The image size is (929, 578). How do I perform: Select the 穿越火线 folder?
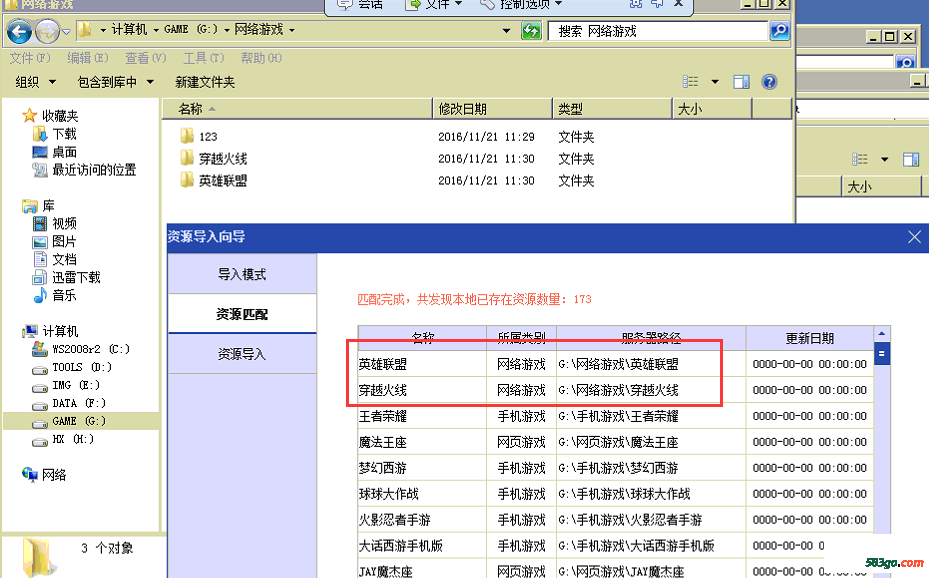222,159
